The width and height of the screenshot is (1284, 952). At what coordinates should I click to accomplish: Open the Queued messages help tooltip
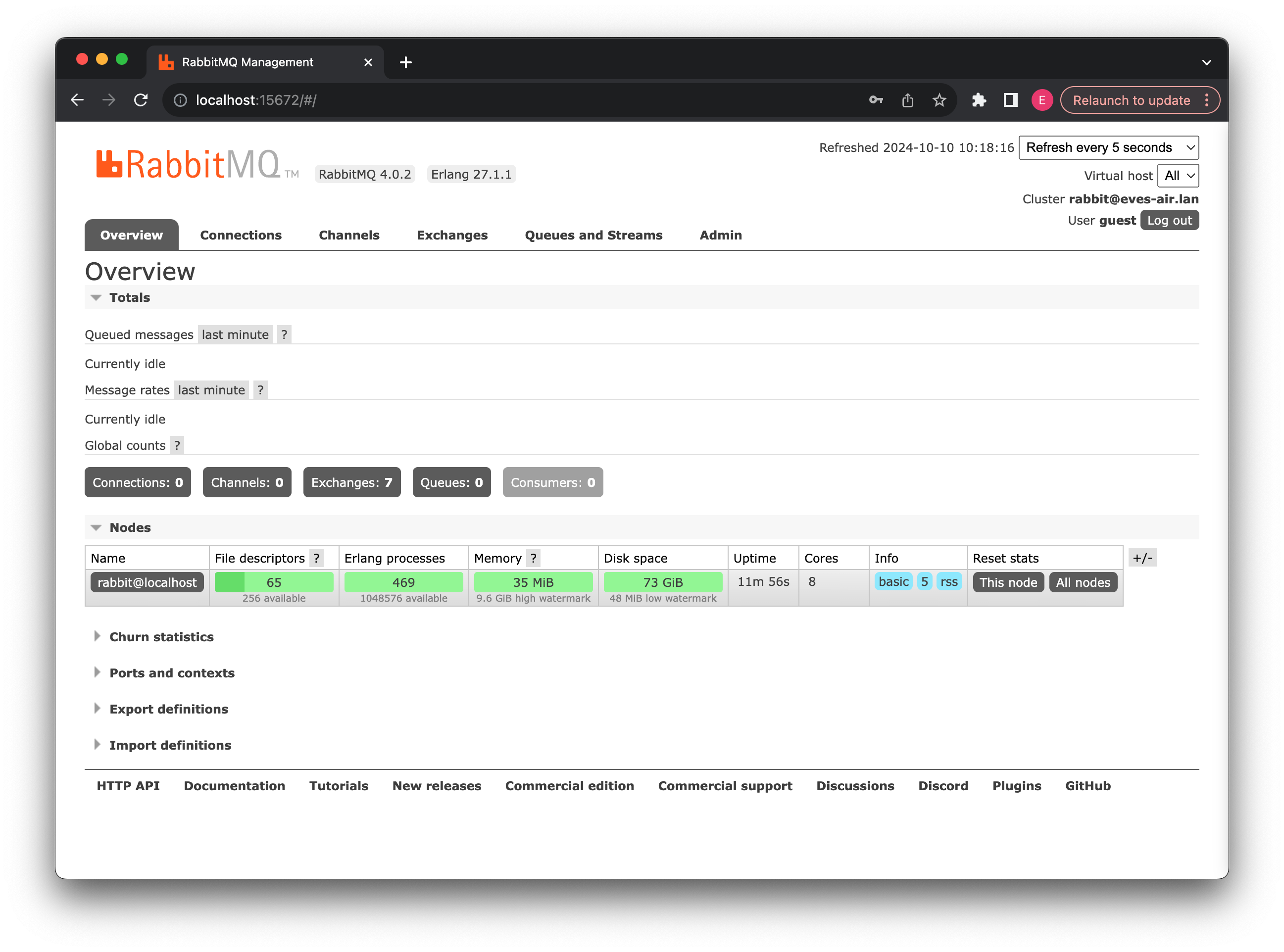tap(284, 334)
